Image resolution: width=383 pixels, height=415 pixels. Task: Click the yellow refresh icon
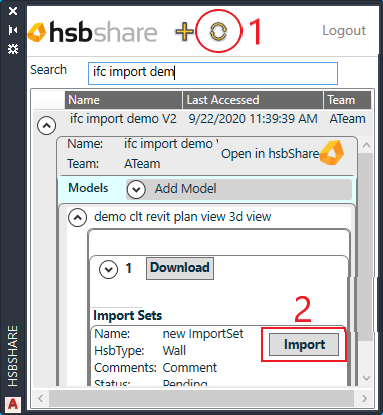click(x=218, y=32)
